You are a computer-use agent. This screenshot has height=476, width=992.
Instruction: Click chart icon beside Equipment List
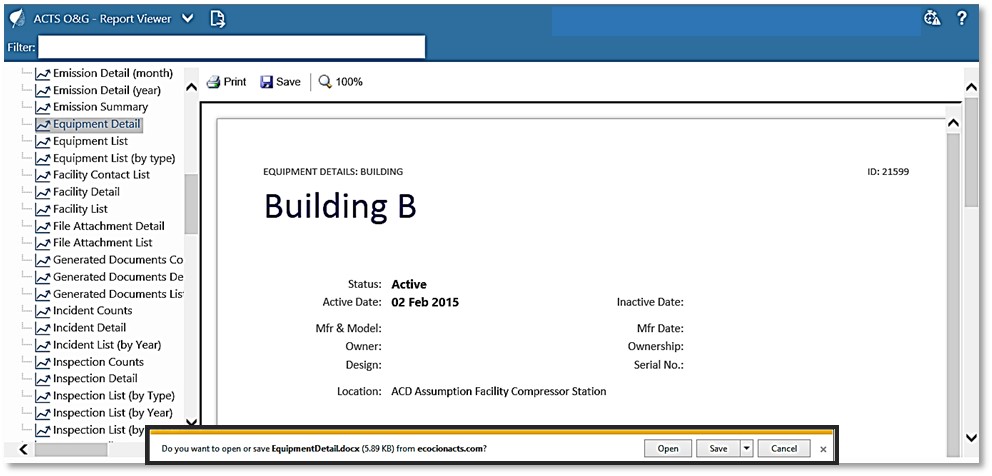(x=42, y=141)
